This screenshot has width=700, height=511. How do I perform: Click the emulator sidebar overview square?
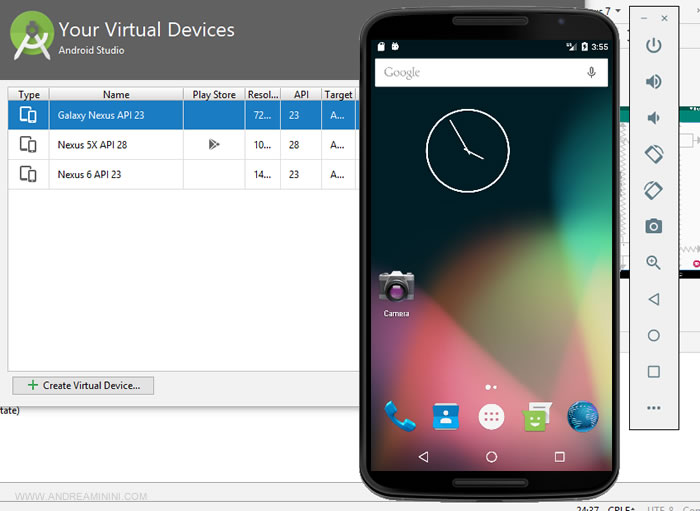[x=654, y=371]
